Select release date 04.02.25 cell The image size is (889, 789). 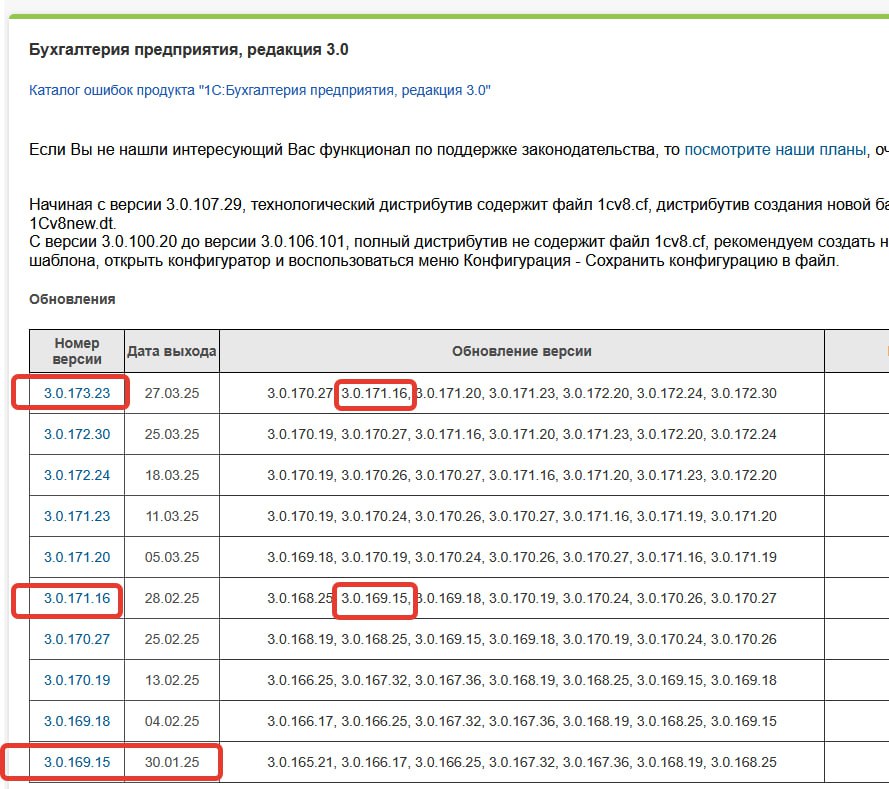click(x=172, y=721)
